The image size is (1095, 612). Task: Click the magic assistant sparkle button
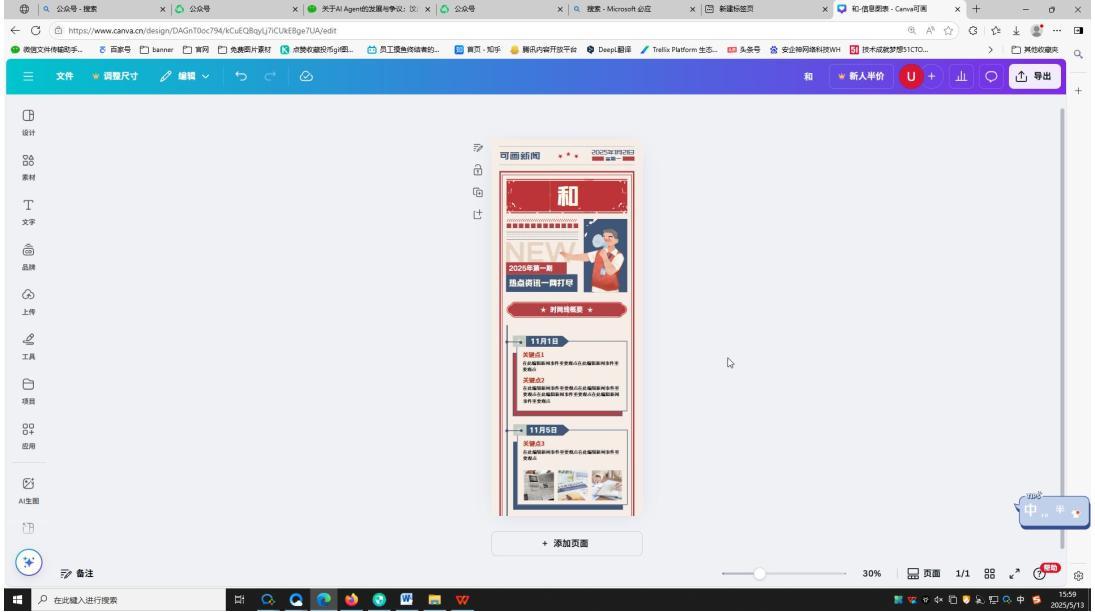[x=29, y=562]
